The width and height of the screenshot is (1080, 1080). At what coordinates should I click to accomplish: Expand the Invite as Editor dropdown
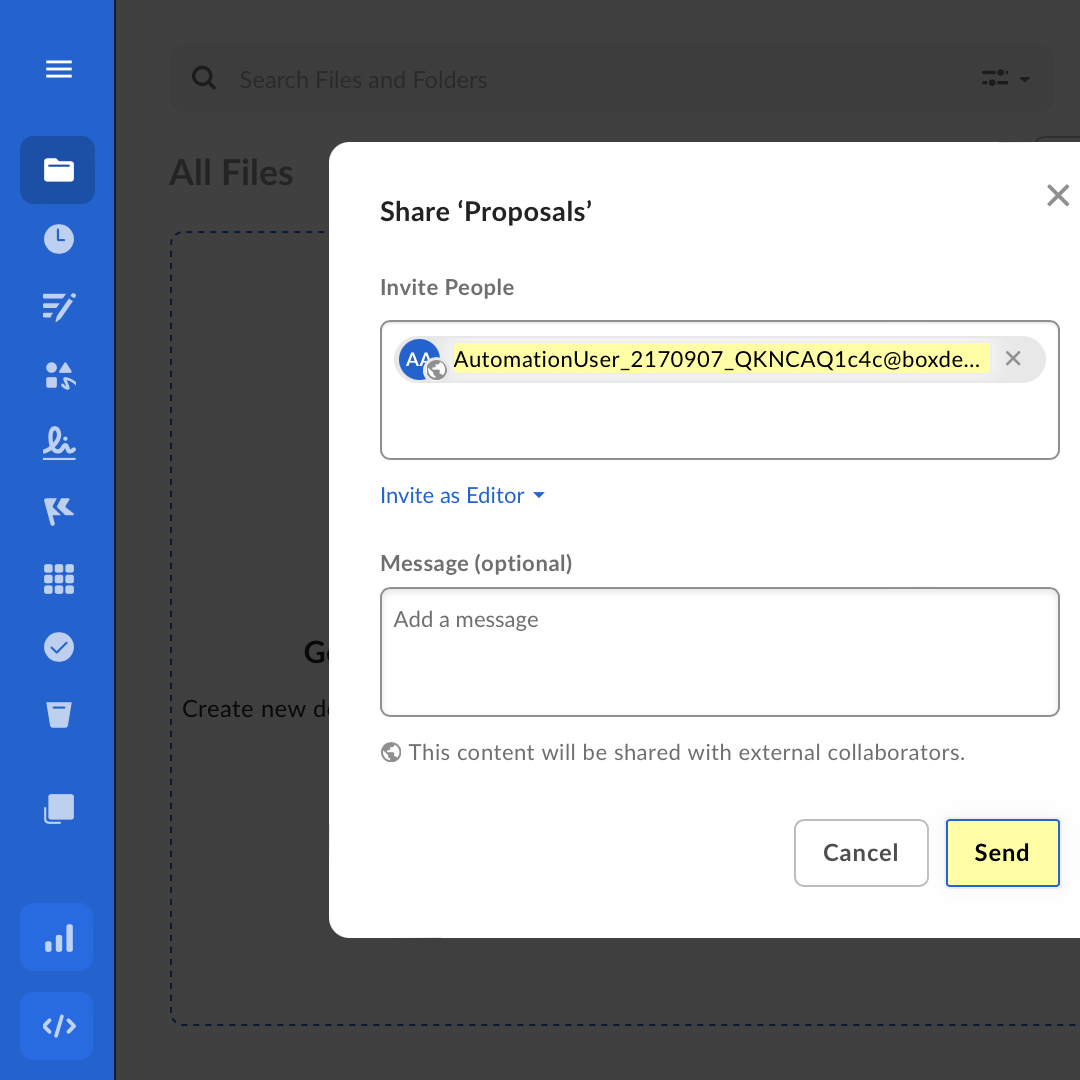coord(462,495)
